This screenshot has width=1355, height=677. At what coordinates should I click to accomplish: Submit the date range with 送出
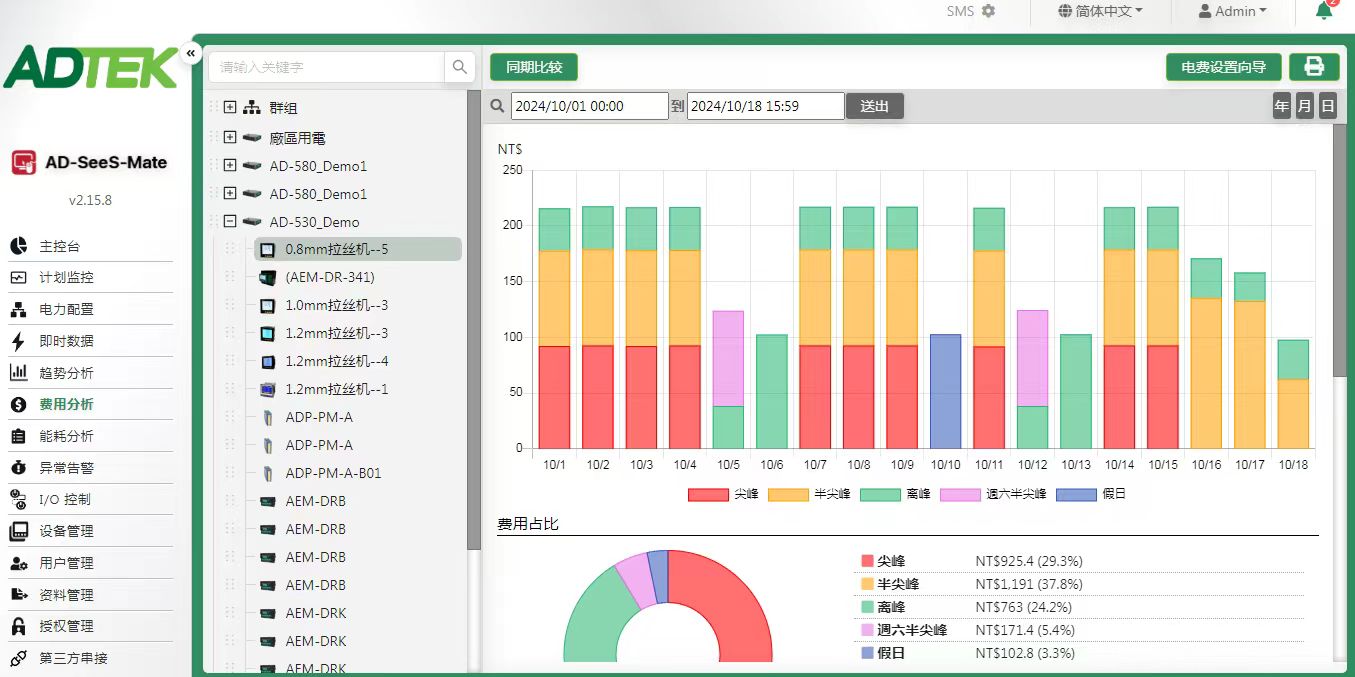(875, 106)
